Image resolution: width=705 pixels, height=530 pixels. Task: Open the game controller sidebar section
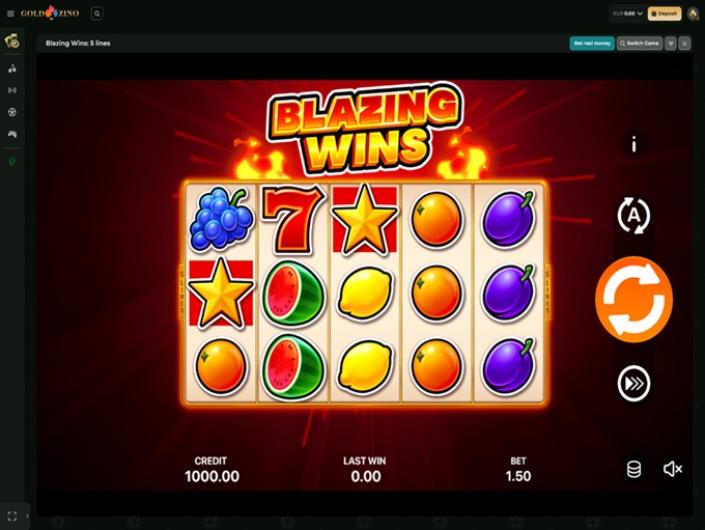point(12,134)
